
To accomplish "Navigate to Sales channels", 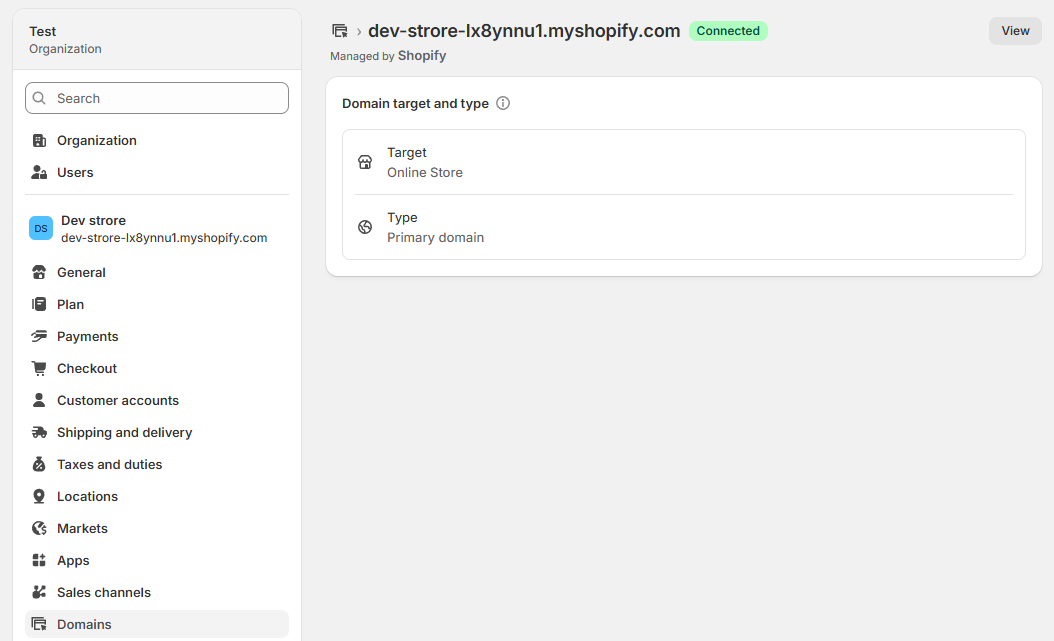I will click(x=157, y=593).
